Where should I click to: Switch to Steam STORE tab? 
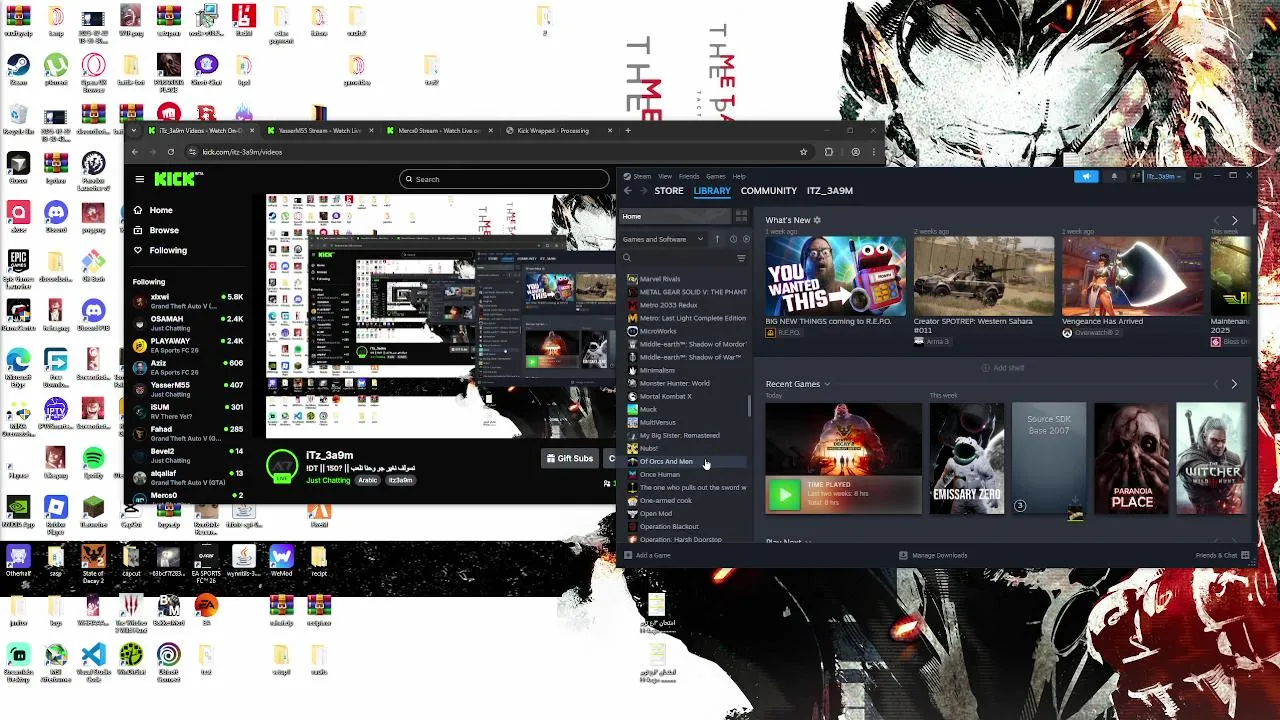[669, 191]
